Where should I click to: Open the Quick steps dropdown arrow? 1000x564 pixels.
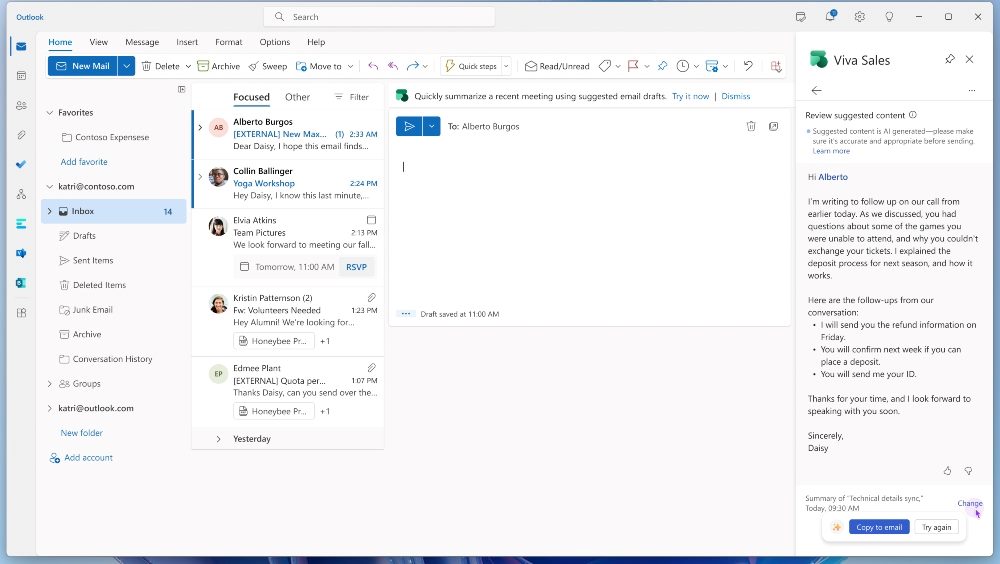(x=506, y=66)
